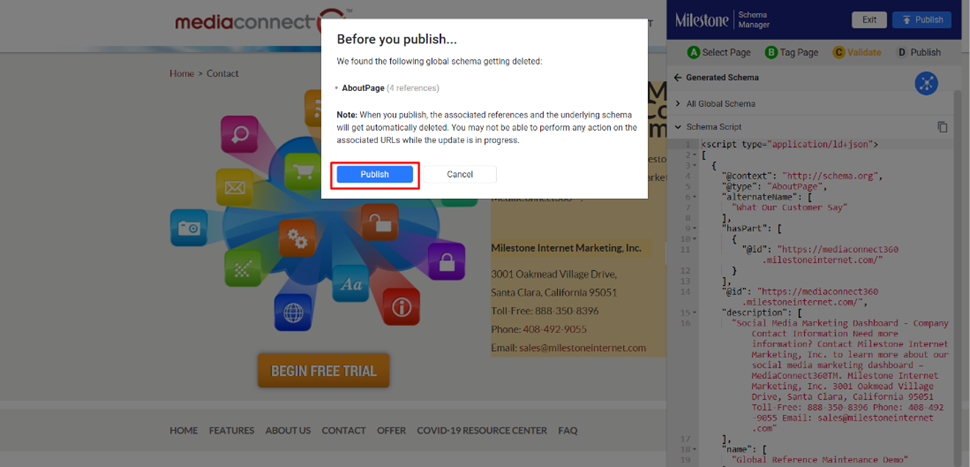Click the 408-492-9055 phone number
The width and height of the screenshot is (970, 467).
click(x=555, y=329)
